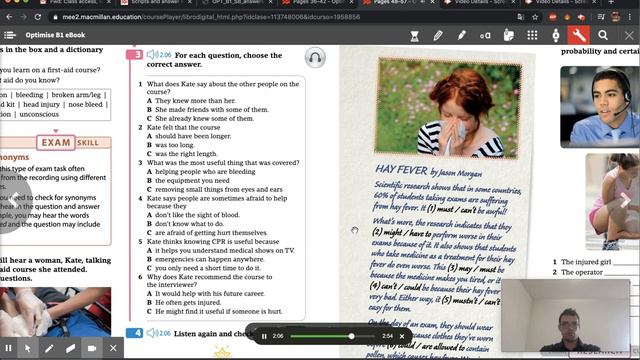Open the eBook contents menu icon
The width and height of the screenshot is (640, 360).
click(9, 35)
